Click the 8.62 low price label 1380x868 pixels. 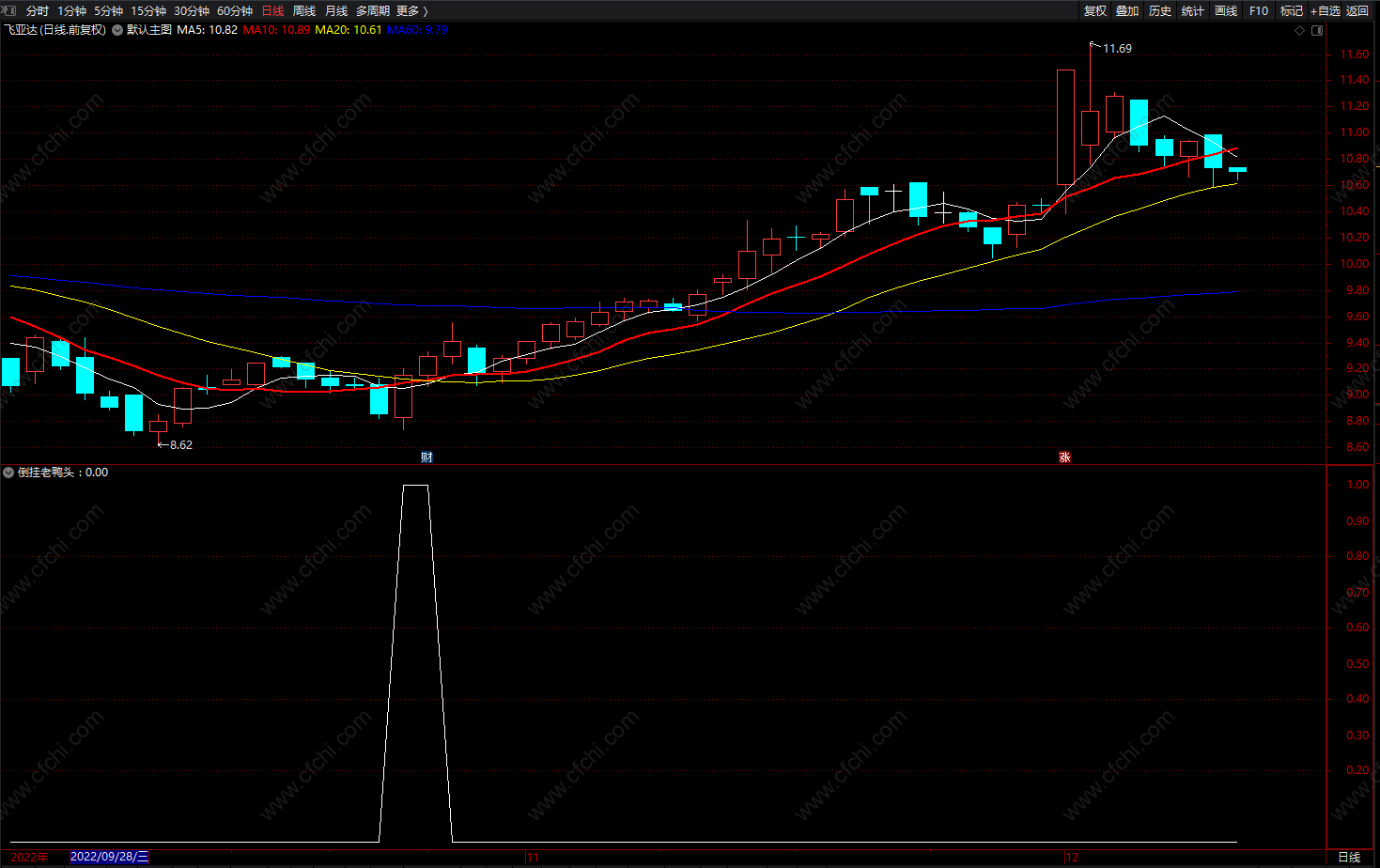[x=181, y=445]
